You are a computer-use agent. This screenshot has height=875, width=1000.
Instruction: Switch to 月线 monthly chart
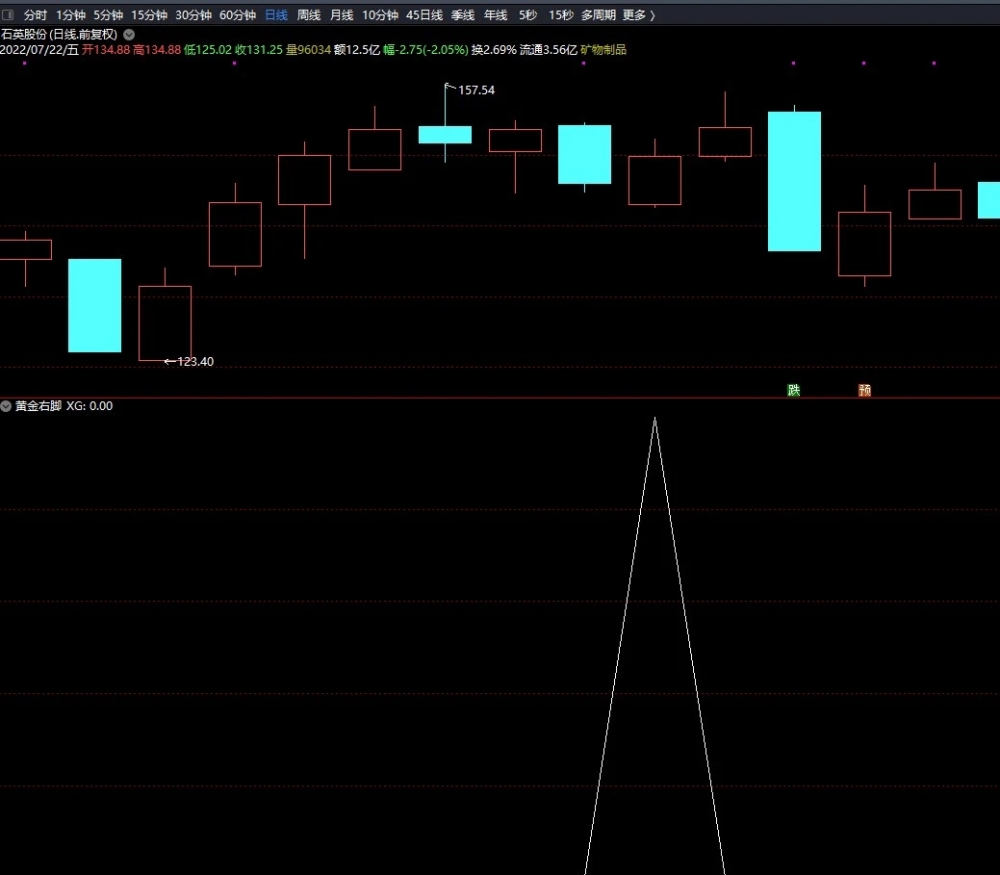coord(341,15)
